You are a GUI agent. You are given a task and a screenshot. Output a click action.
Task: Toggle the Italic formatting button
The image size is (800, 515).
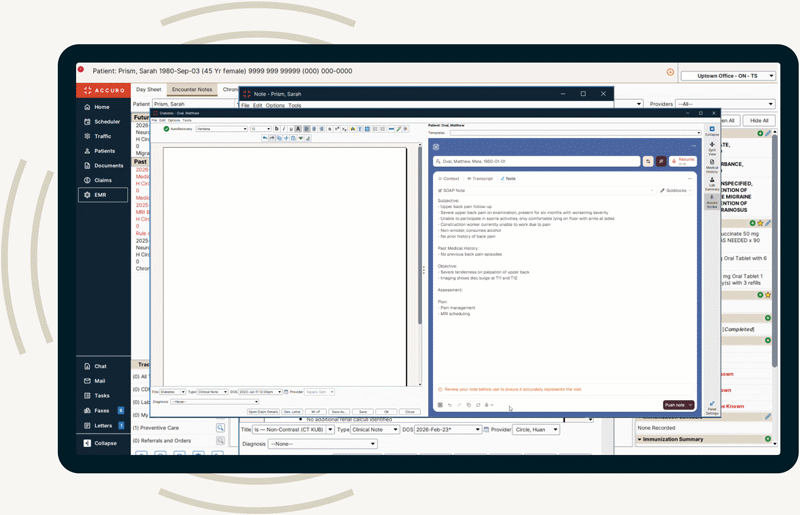click(284, 129)
